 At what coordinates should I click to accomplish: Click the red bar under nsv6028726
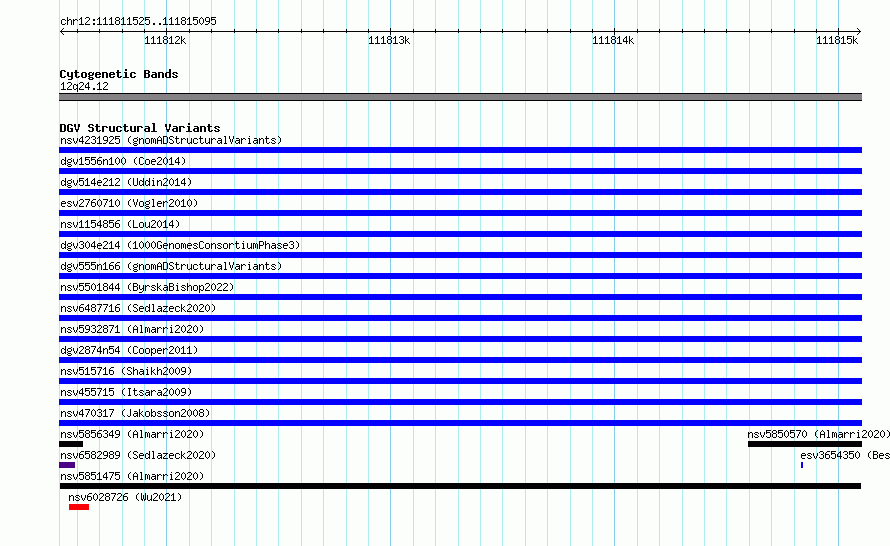tap(79, 507)
